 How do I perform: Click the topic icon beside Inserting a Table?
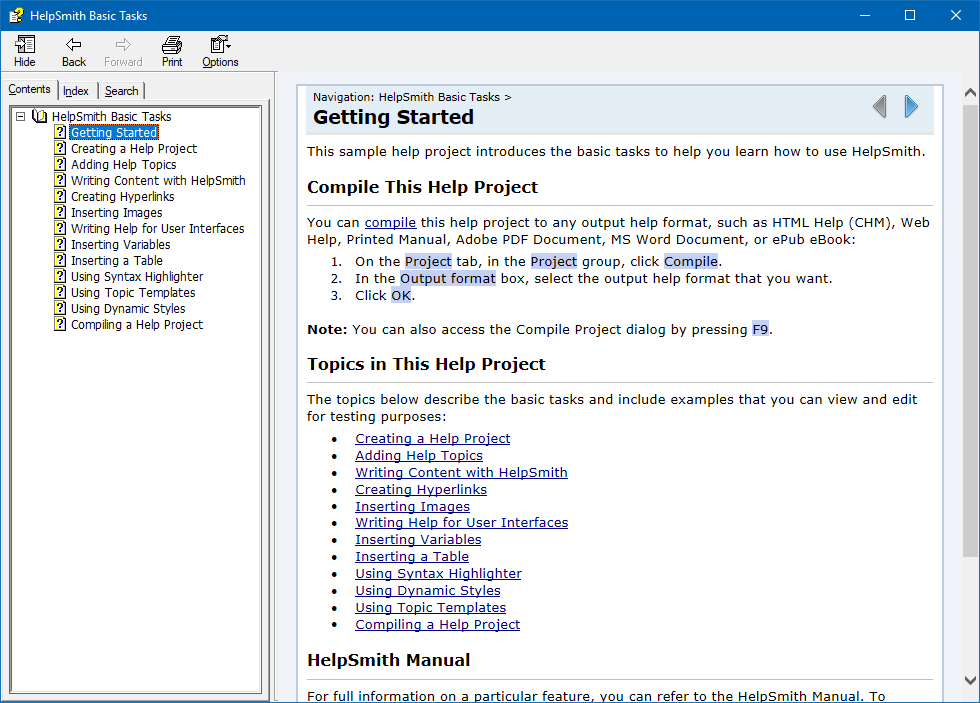pos(60,260)
